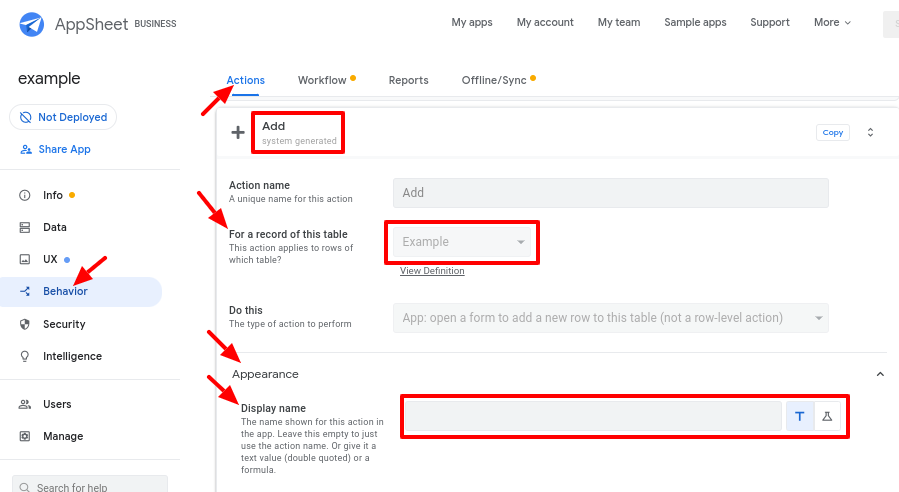Click the Not Deployed status icon
This screenshot has height=492, width=899.
(25, 118)
